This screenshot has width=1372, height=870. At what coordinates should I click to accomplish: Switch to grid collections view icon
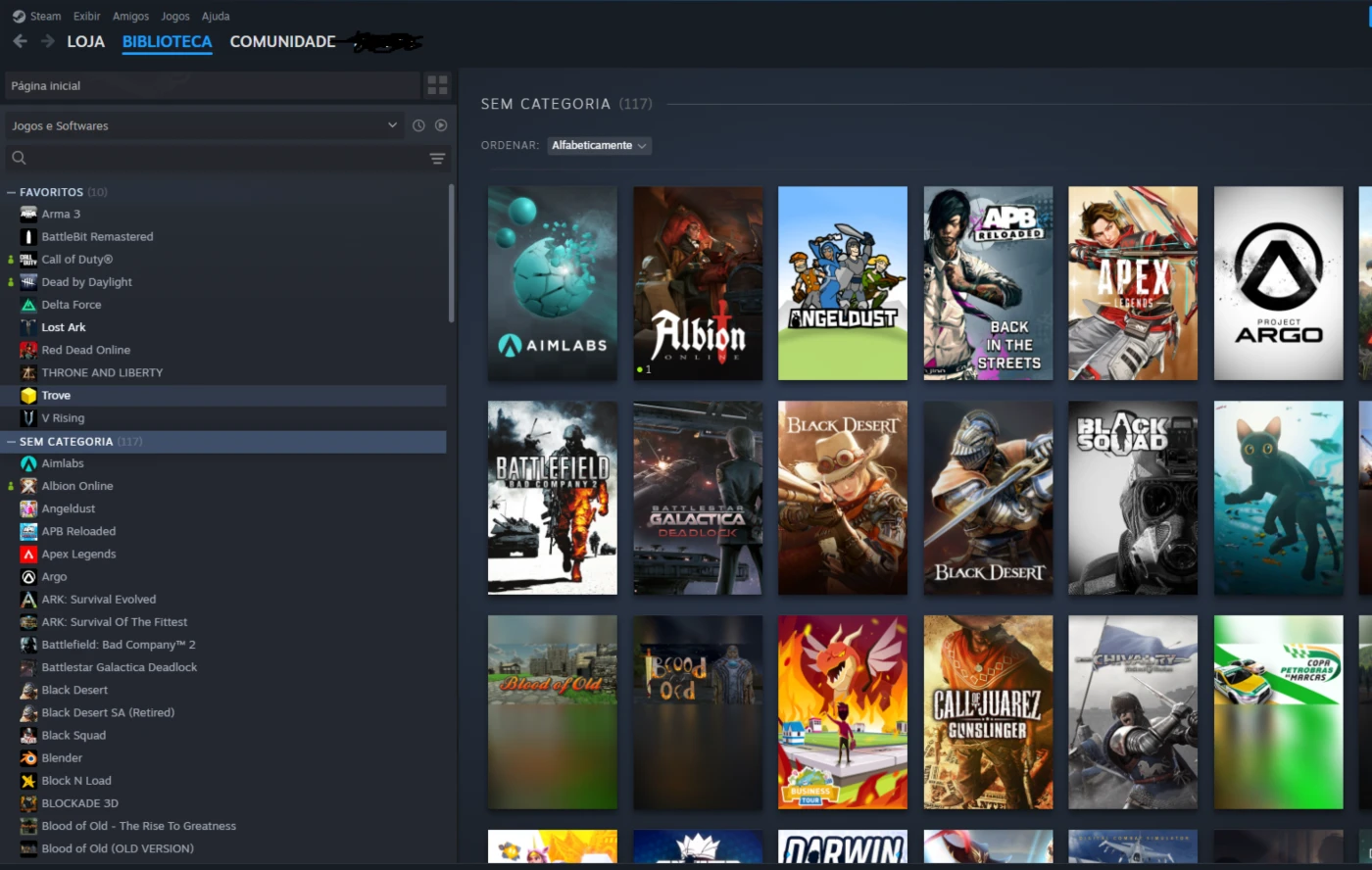pos(437,85)
